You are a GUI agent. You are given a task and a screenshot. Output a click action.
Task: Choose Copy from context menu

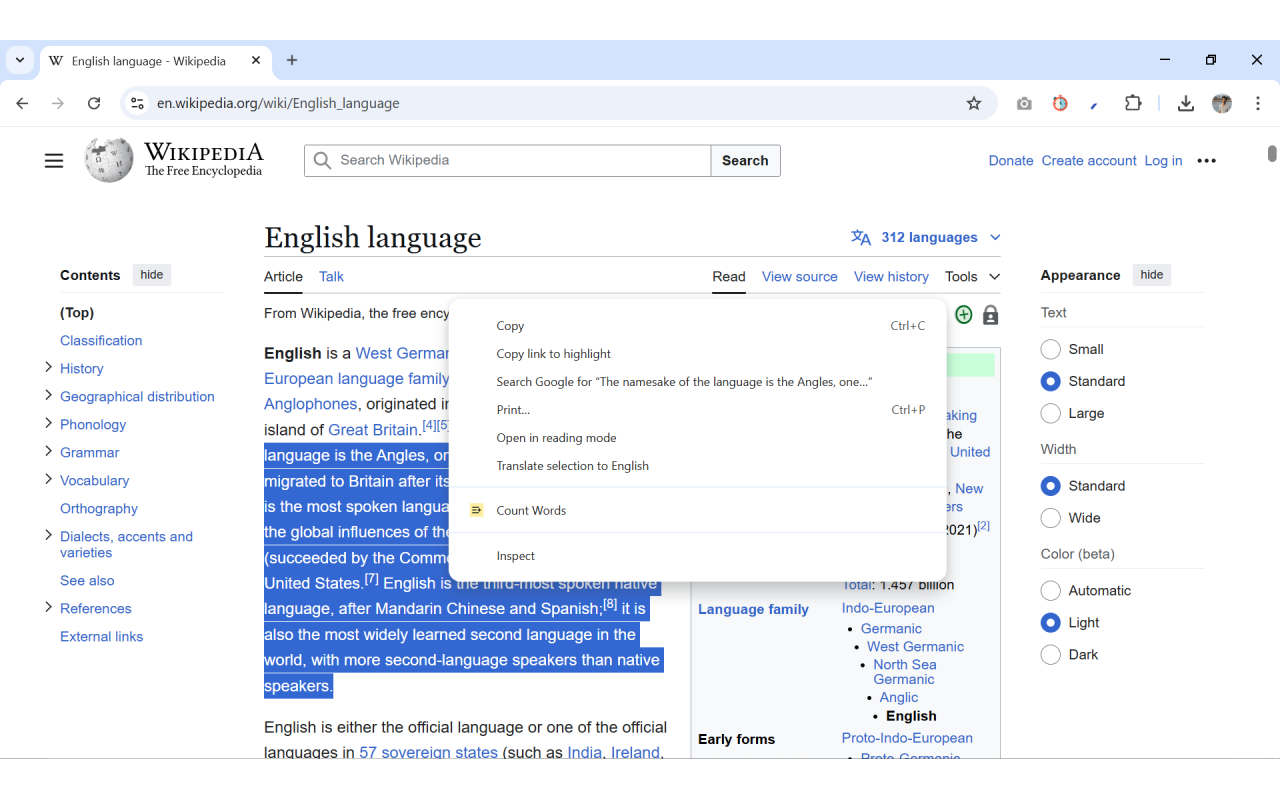pos(698,326)
